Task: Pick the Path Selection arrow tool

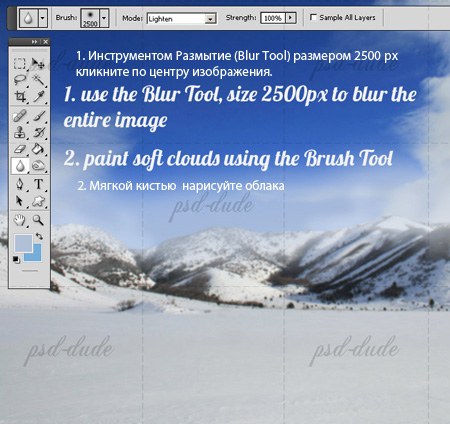Action: [20, 201]
